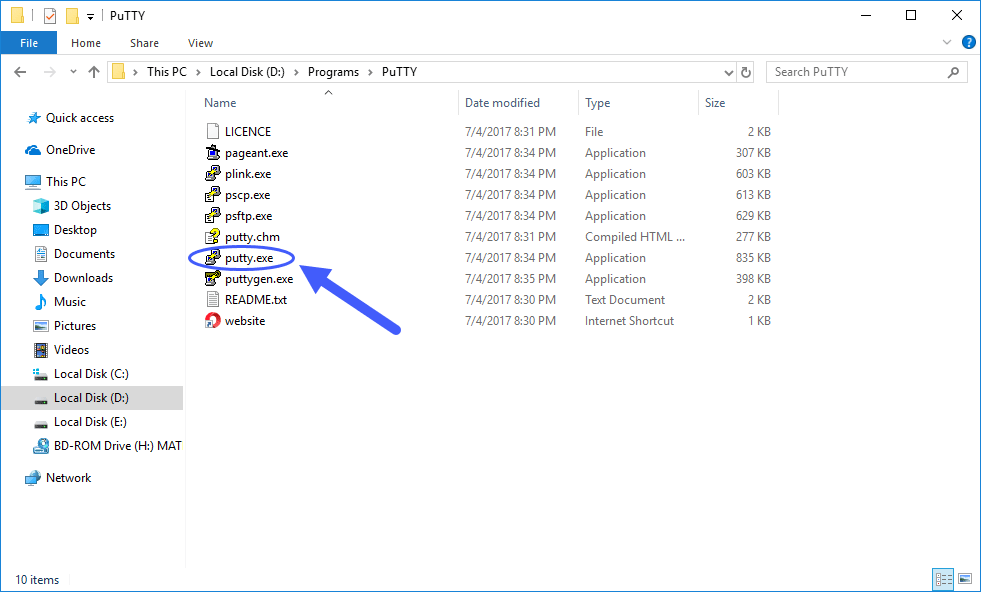Select the puttygen.exe icon
981x592 pixels.
click(213, 278)
